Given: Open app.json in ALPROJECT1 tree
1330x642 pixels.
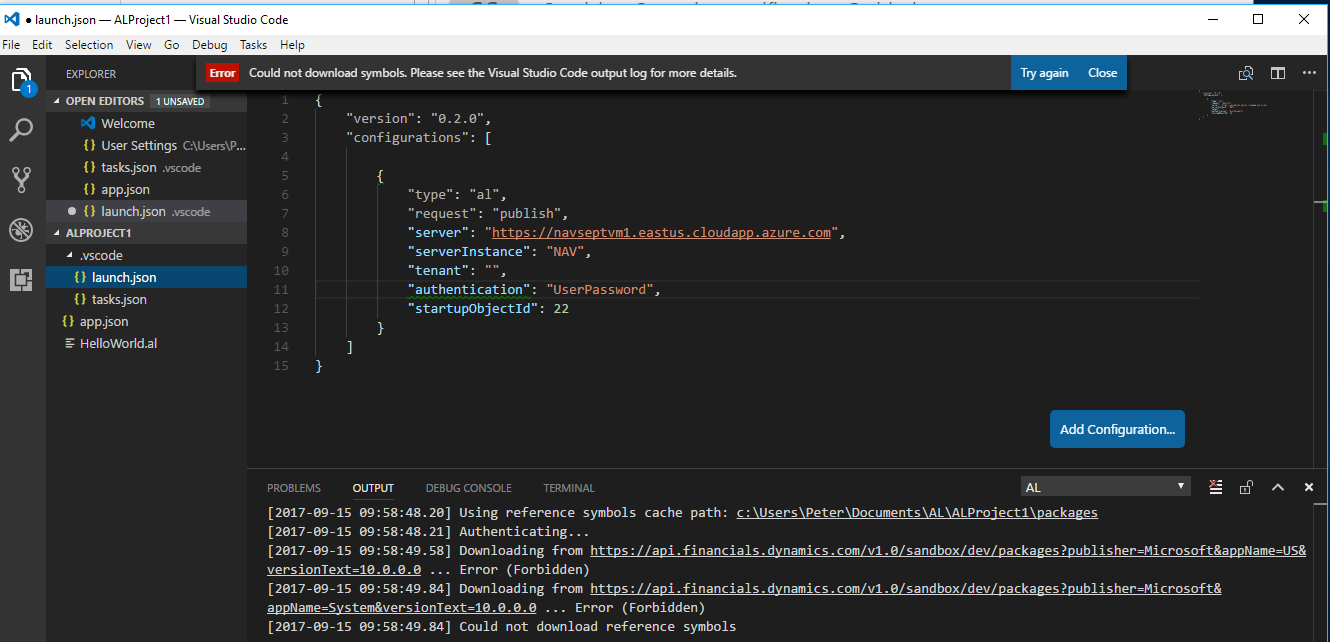Looking at the screenshot, I should pyautogui.click(x=146, y=321).
